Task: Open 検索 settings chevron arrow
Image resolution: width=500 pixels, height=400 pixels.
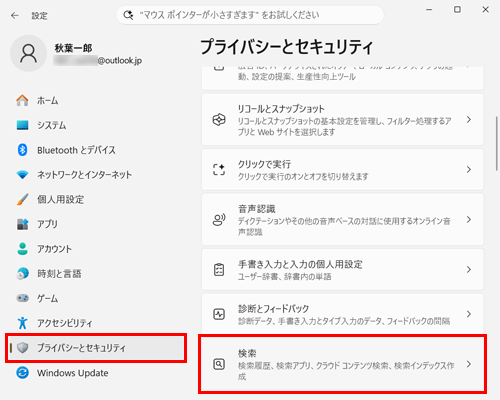Action: coord(469,364)
